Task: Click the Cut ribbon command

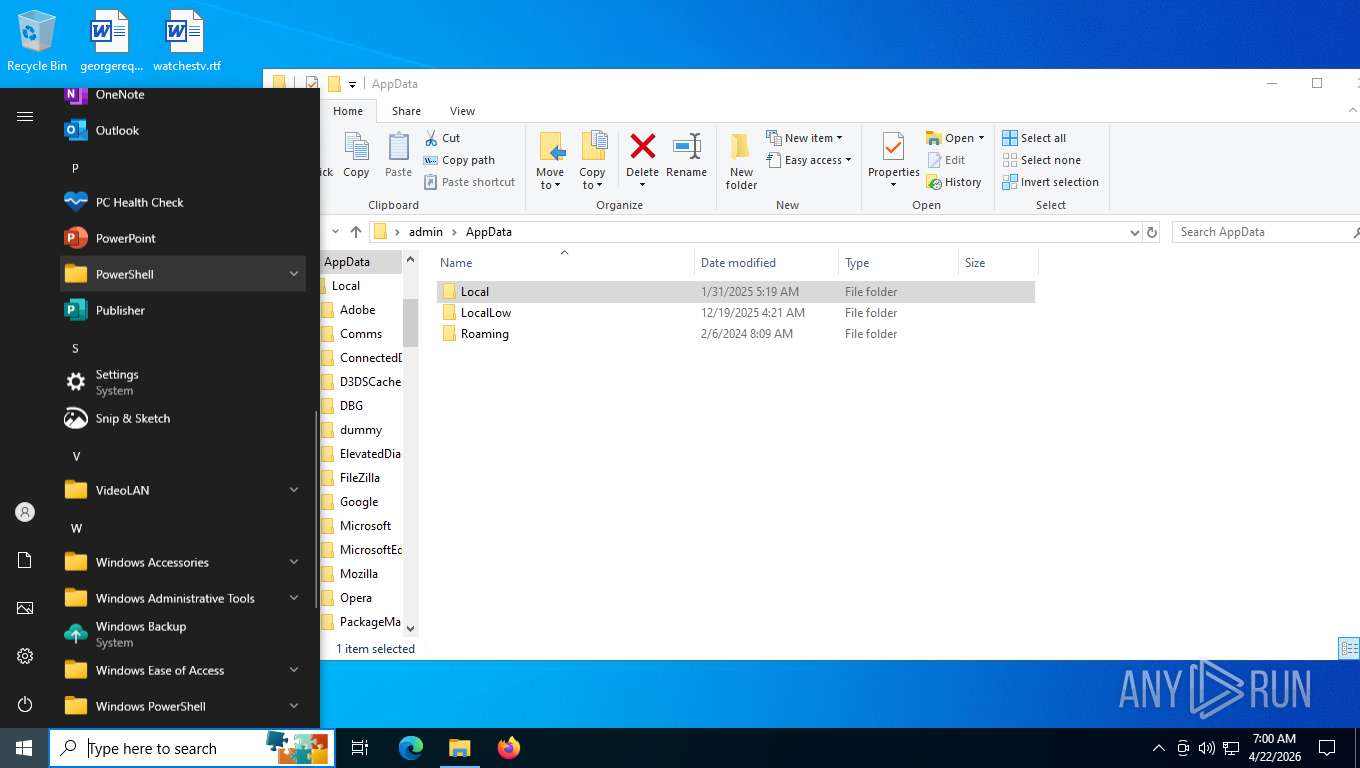Action: 442,138
